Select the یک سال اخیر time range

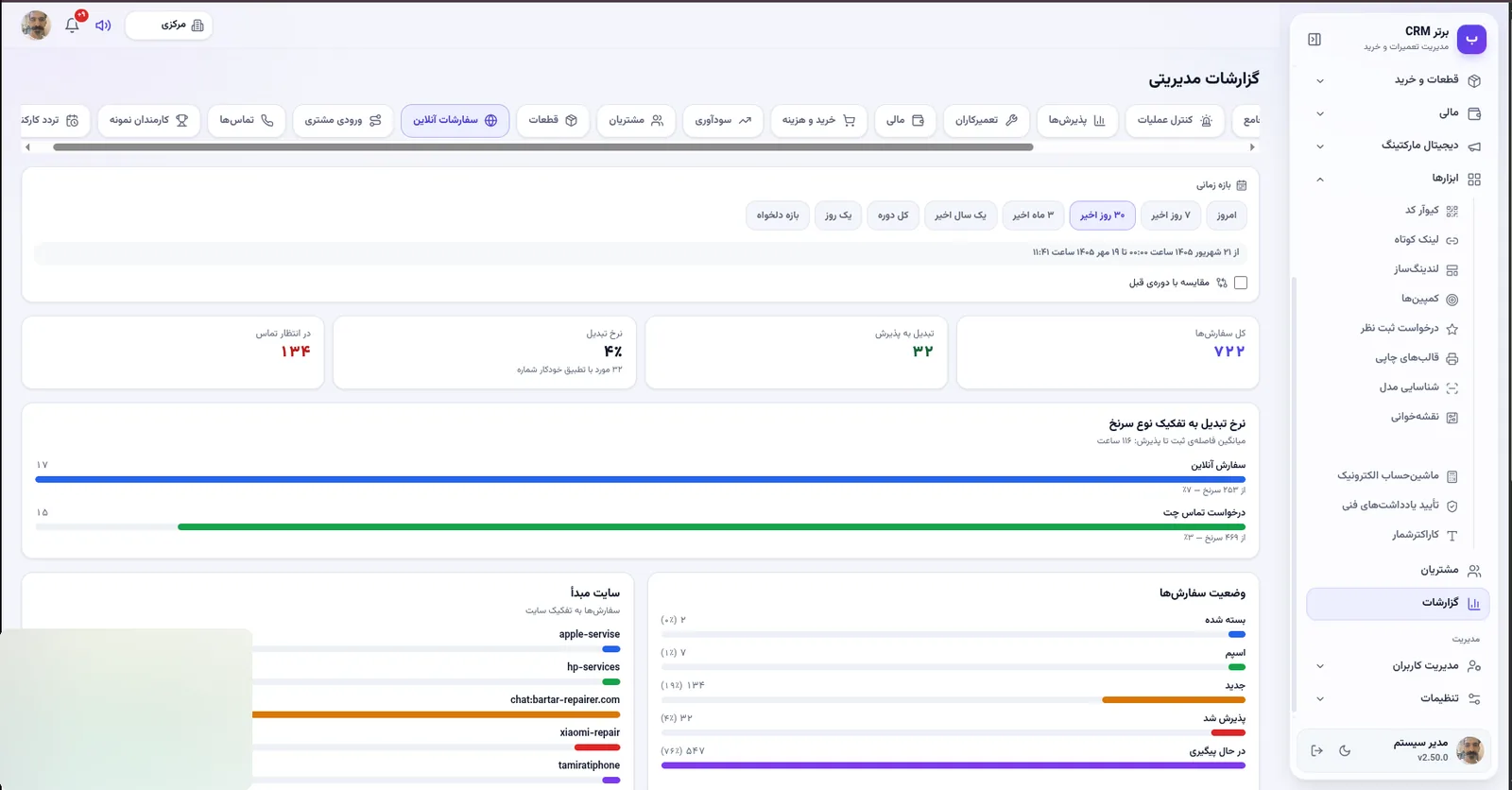pyautogui.click(x=960, y=215)
